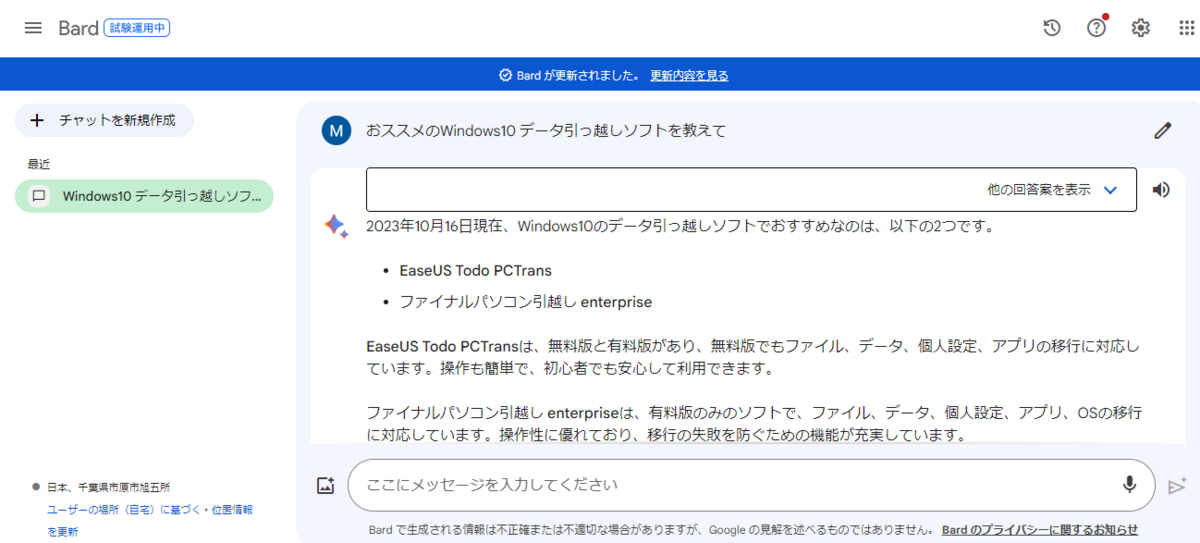Activate the microphone voice input

(1129, 485)
